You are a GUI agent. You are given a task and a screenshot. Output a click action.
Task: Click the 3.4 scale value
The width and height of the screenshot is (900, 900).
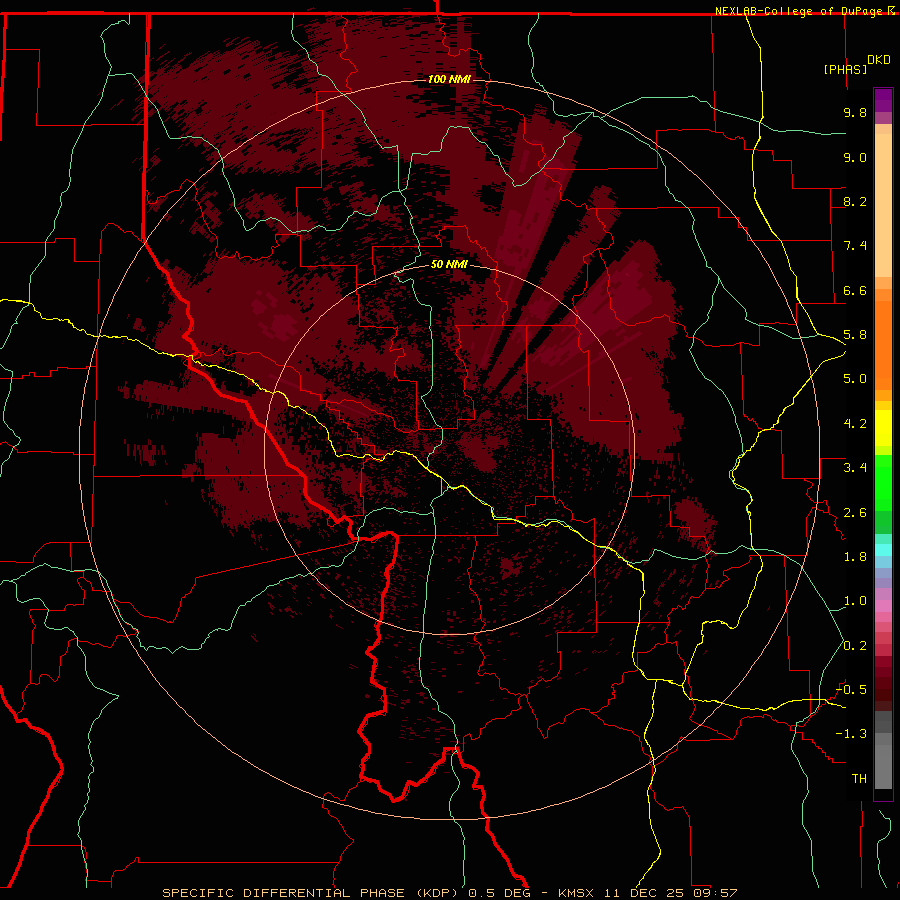point(855,468)
